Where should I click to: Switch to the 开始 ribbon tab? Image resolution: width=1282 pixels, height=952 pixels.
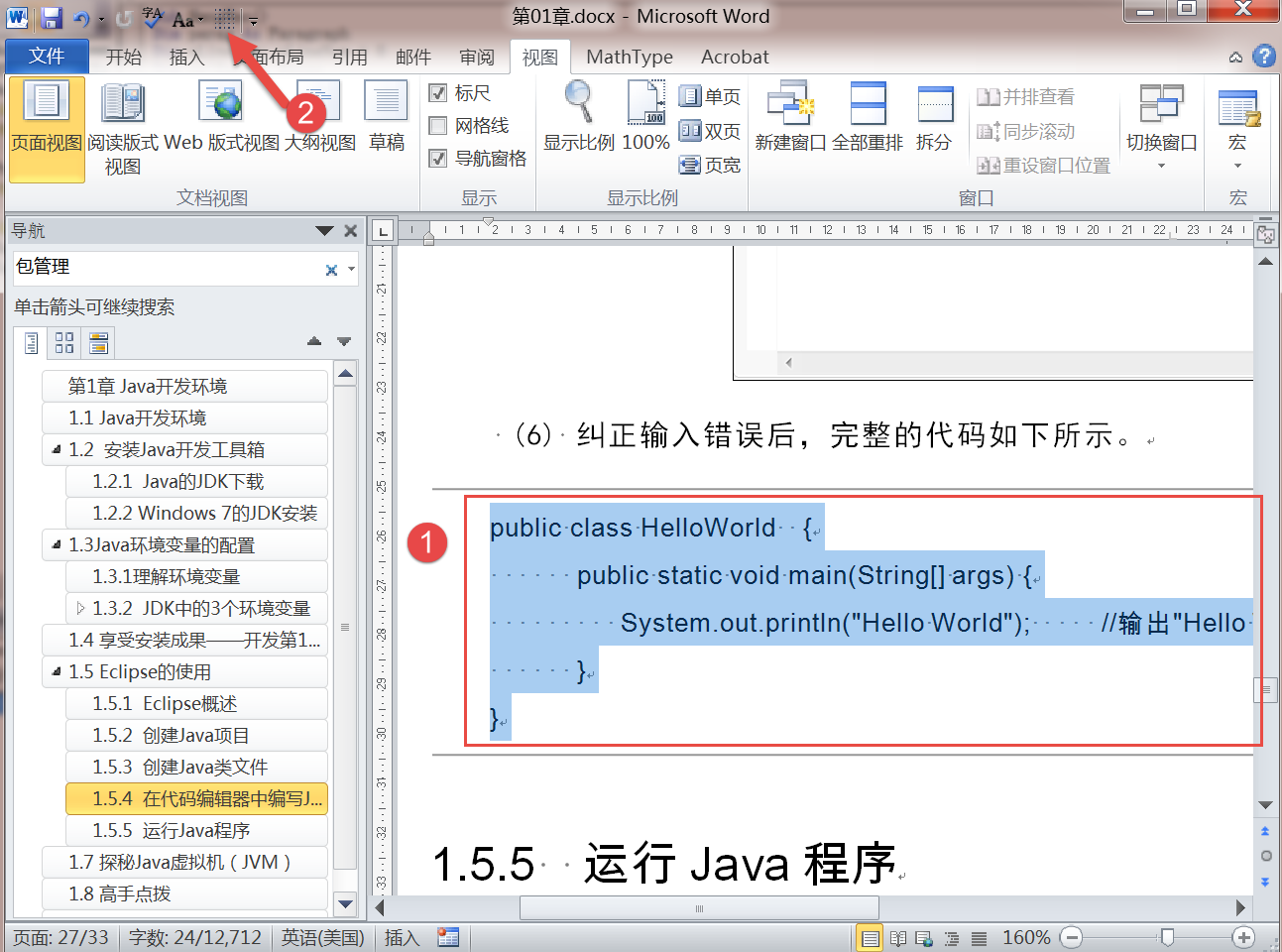(124, 58)
